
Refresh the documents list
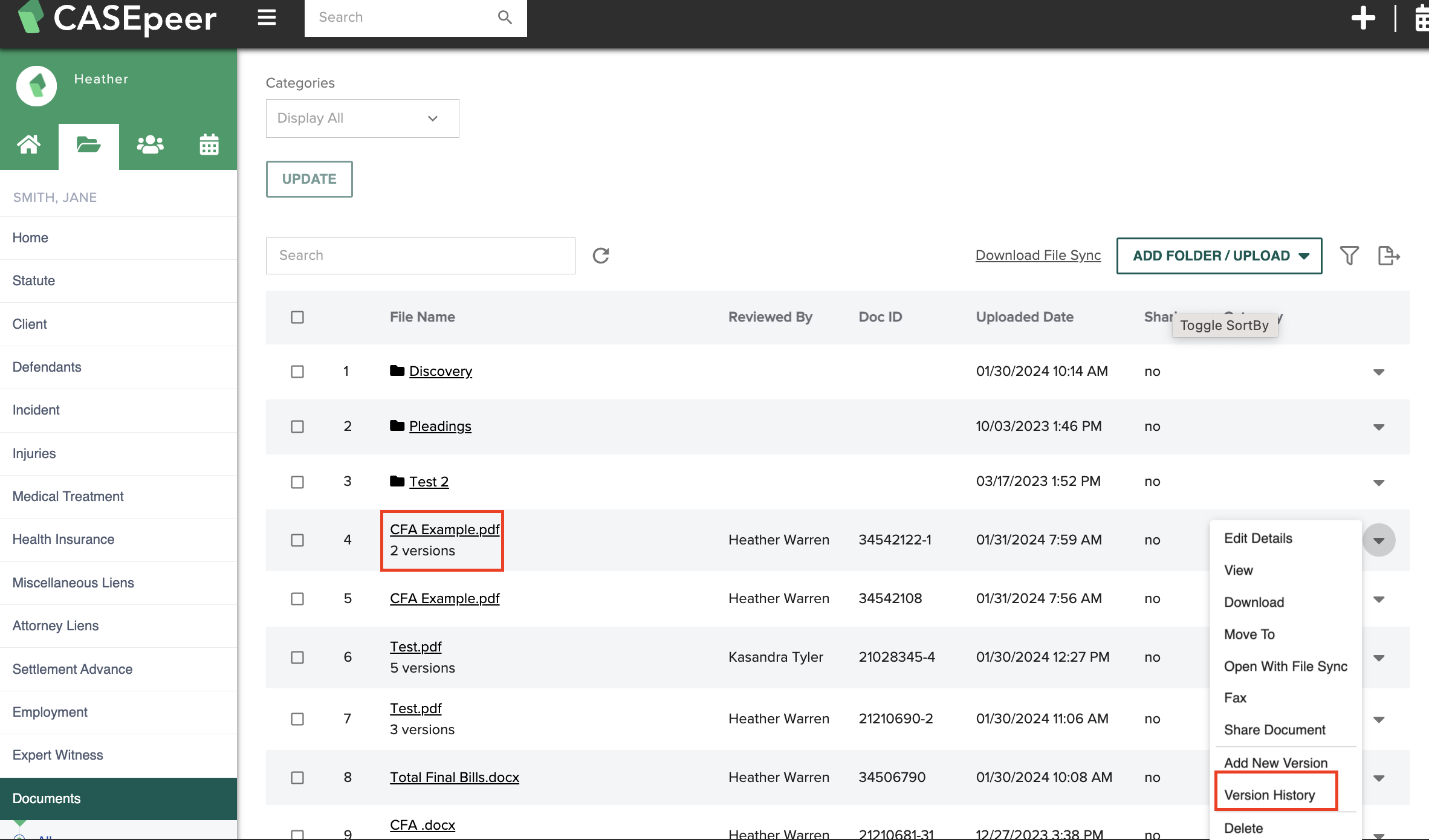tap(601, 256)
